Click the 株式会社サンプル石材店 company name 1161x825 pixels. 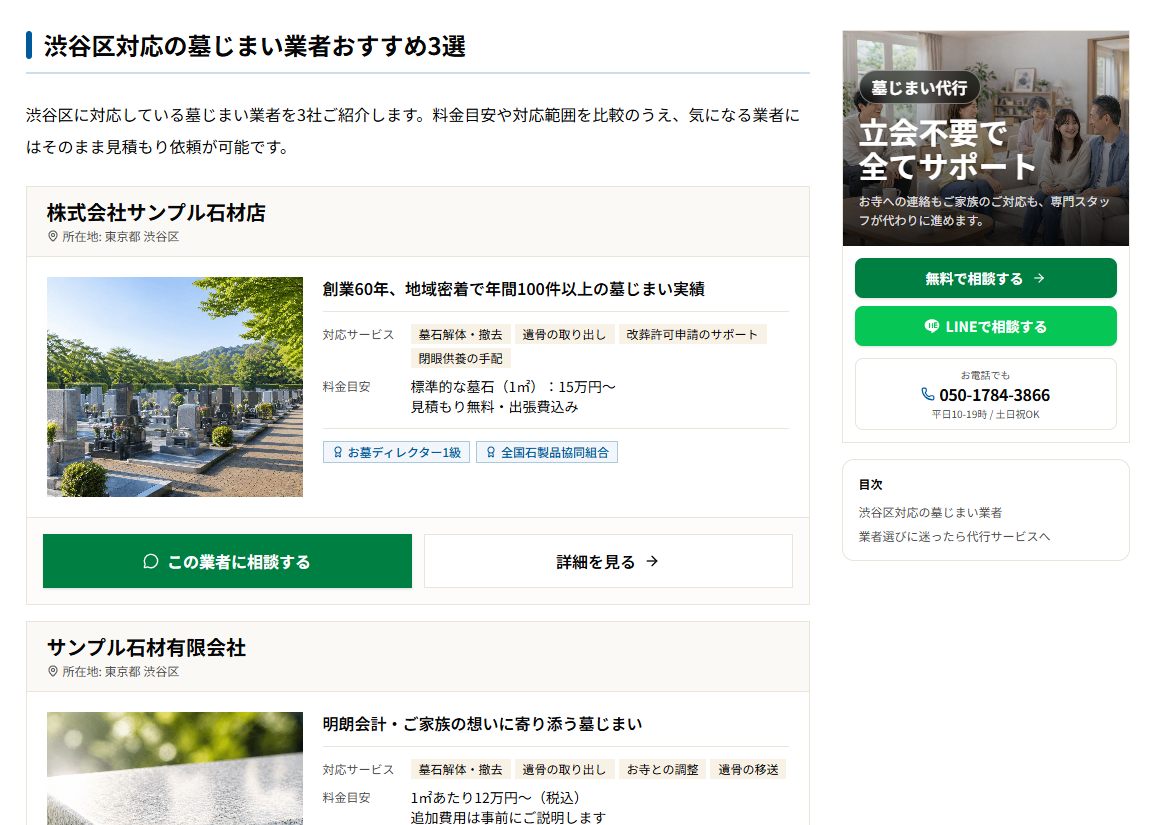tap(156, 213)
